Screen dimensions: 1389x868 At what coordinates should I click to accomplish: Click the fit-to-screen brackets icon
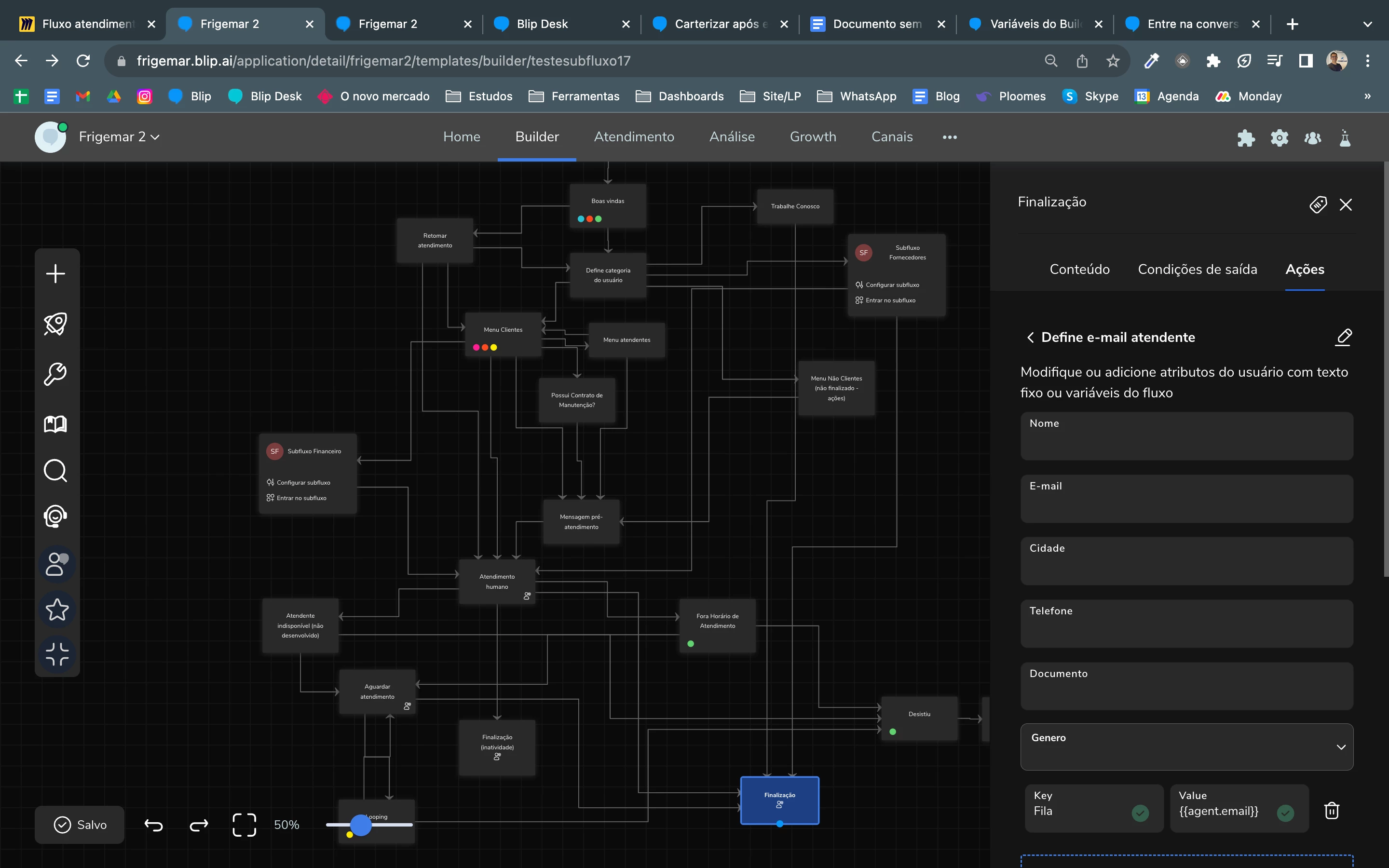(x=244, y=825)
